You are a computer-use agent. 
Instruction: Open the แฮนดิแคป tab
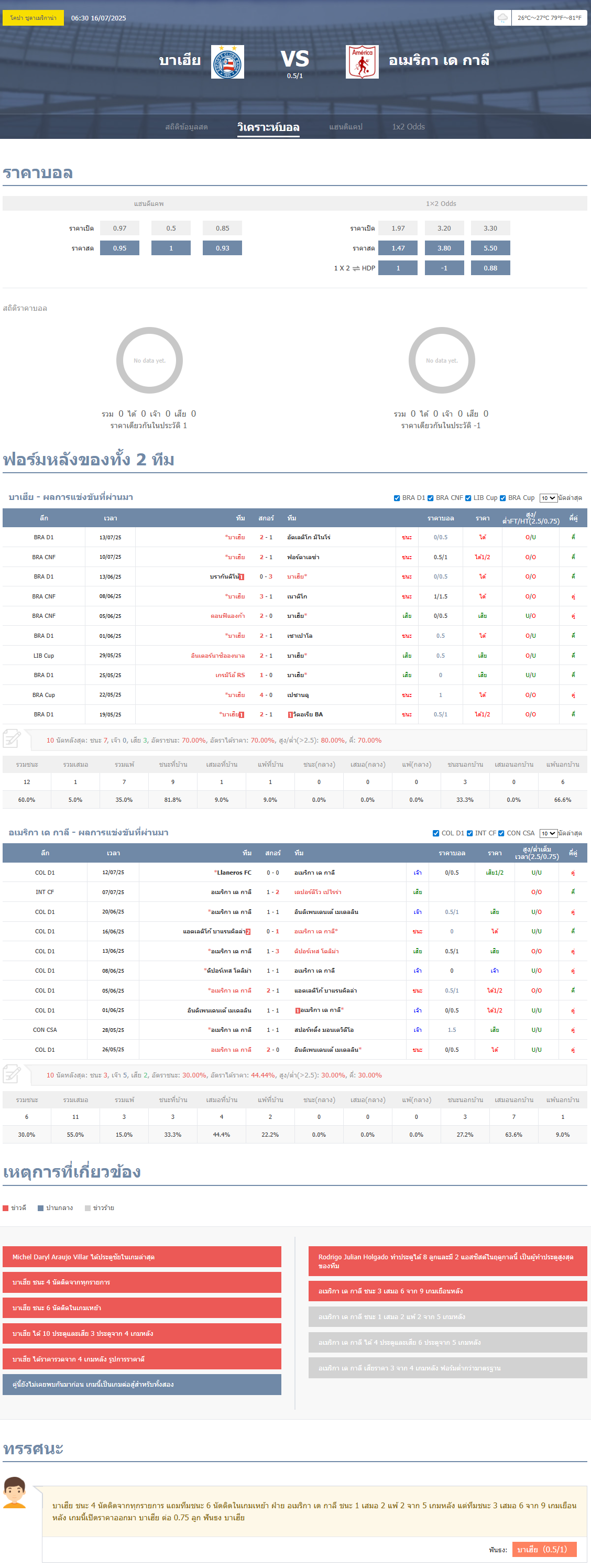[x=346, y=127]
